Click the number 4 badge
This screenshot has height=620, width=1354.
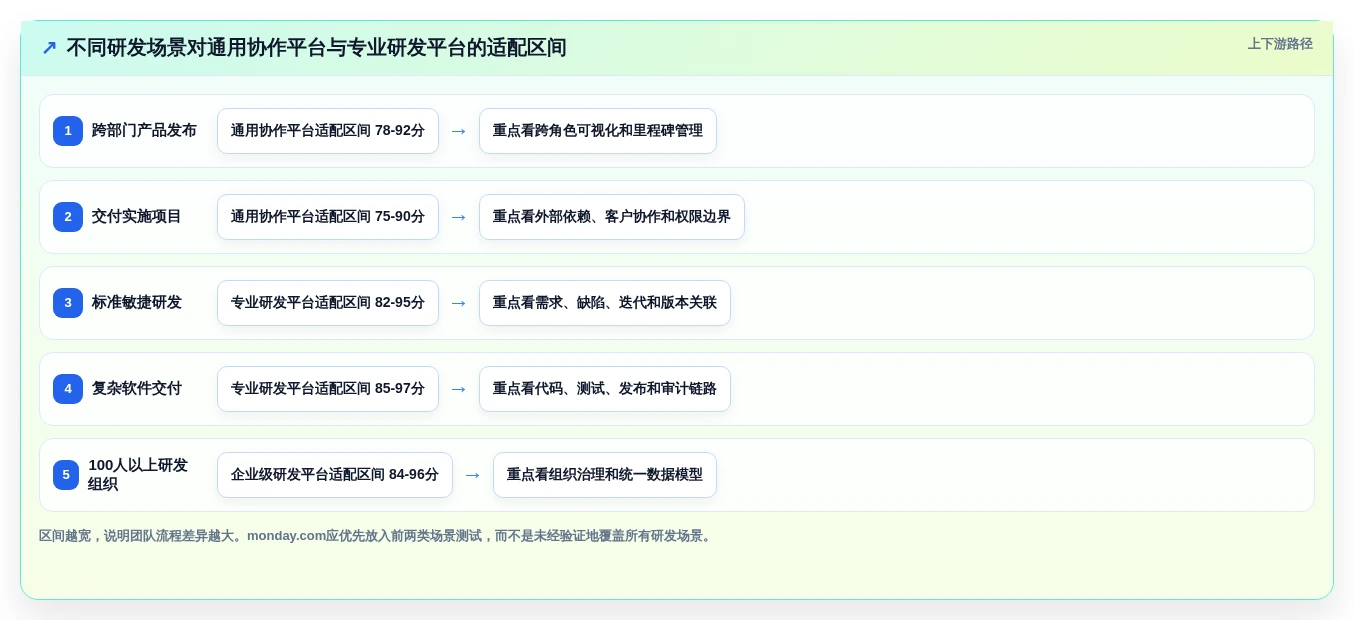[x=68, y=389]
